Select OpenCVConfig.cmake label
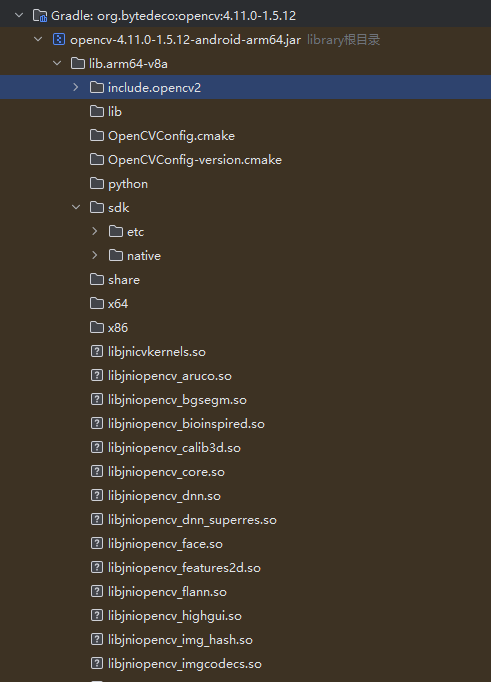 point(171,136)
